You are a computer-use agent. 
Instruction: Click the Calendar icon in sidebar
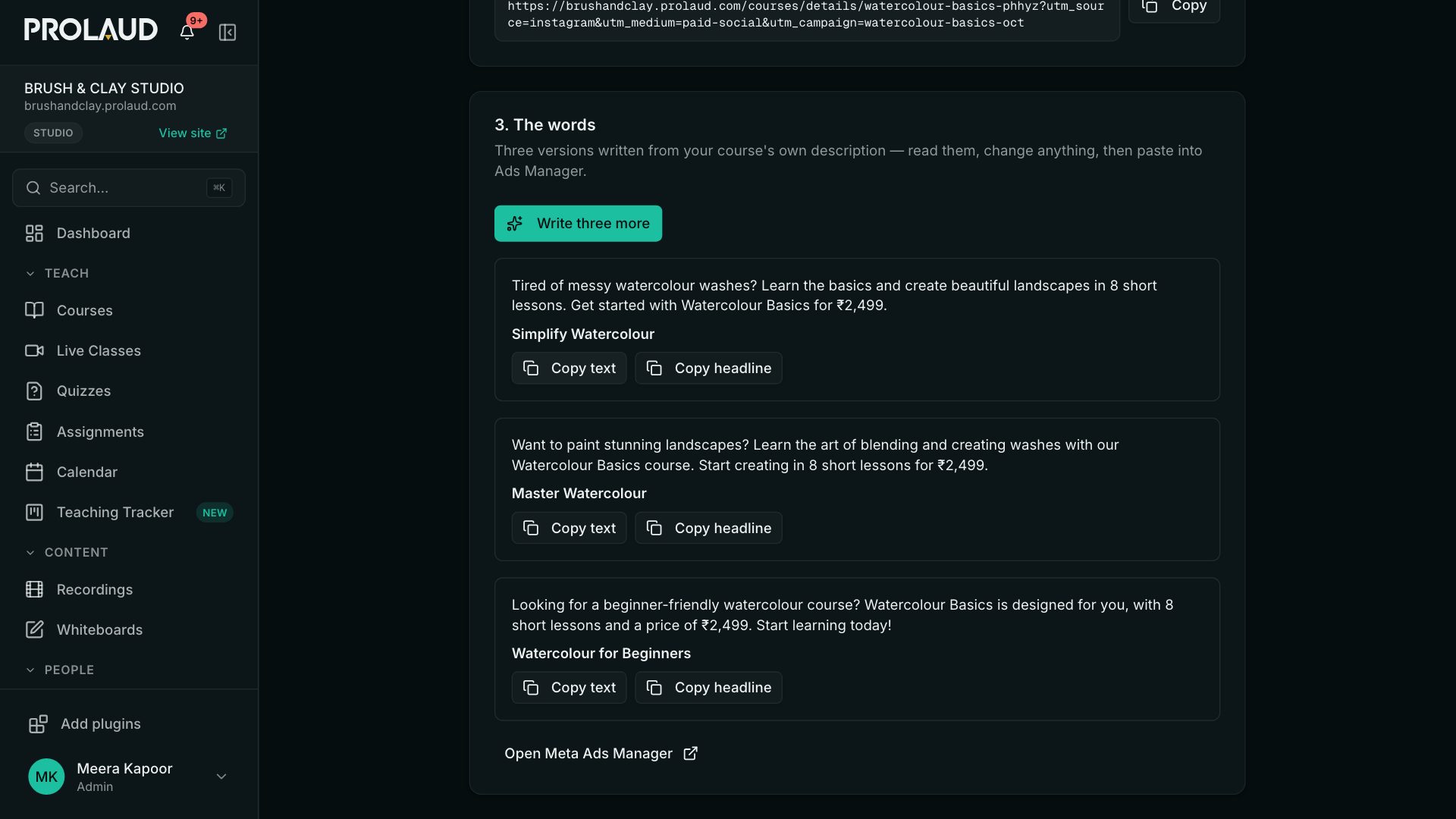tap(34, 472)
